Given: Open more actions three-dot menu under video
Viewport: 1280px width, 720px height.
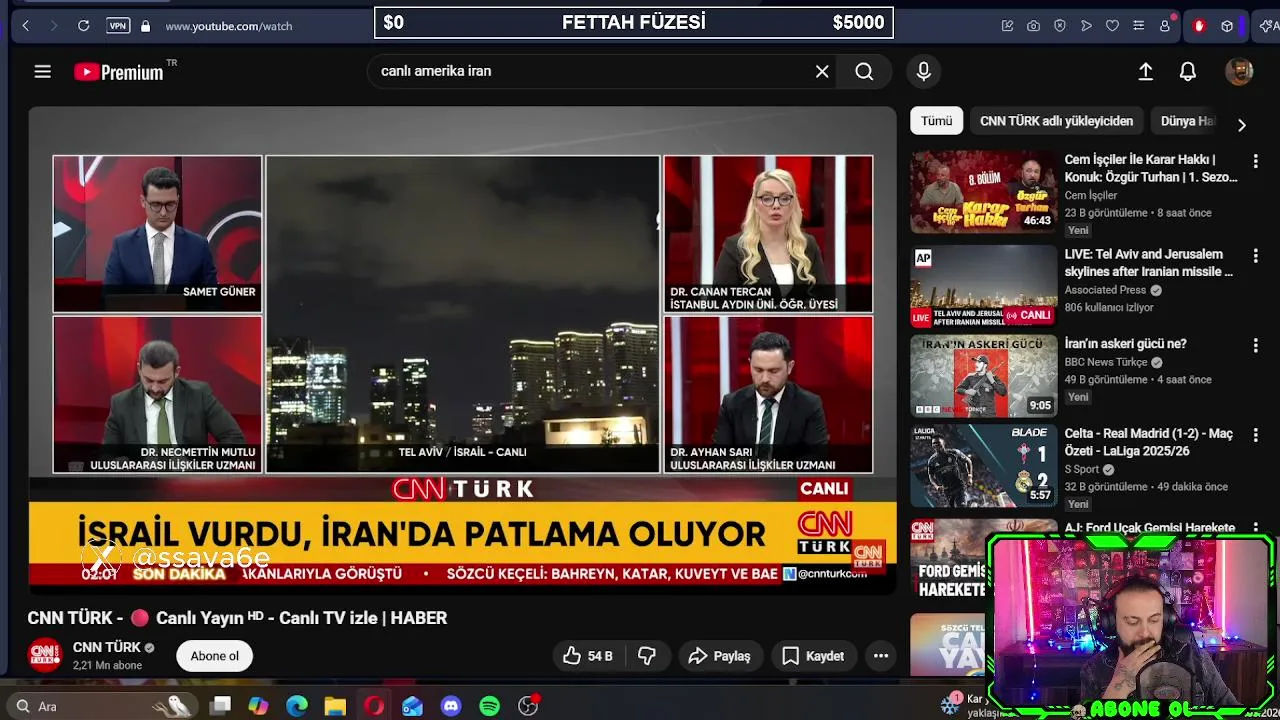Looking at the screenshot, I should point(881,656).
